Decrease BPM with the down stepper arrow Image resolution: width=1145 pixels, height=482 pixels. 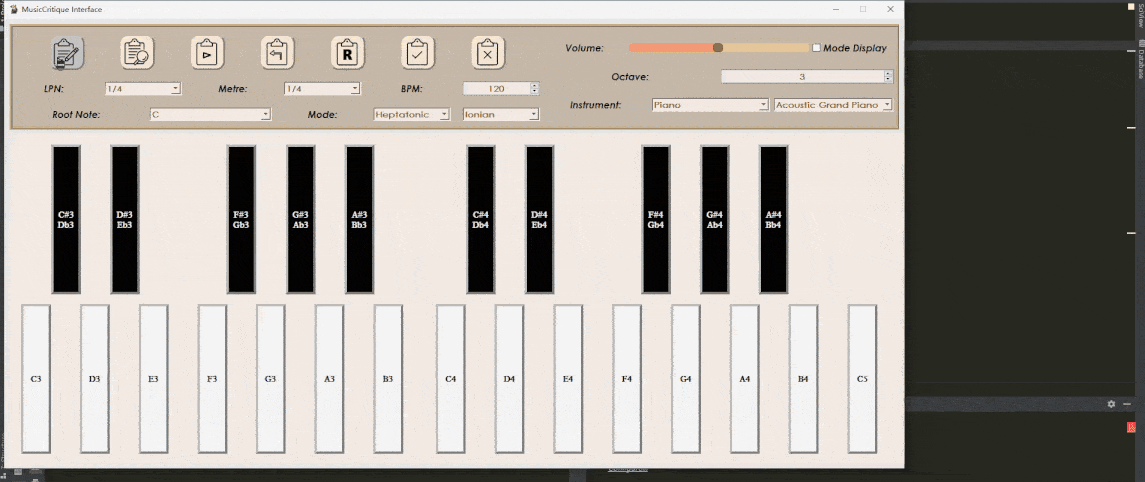pos(535,91)
